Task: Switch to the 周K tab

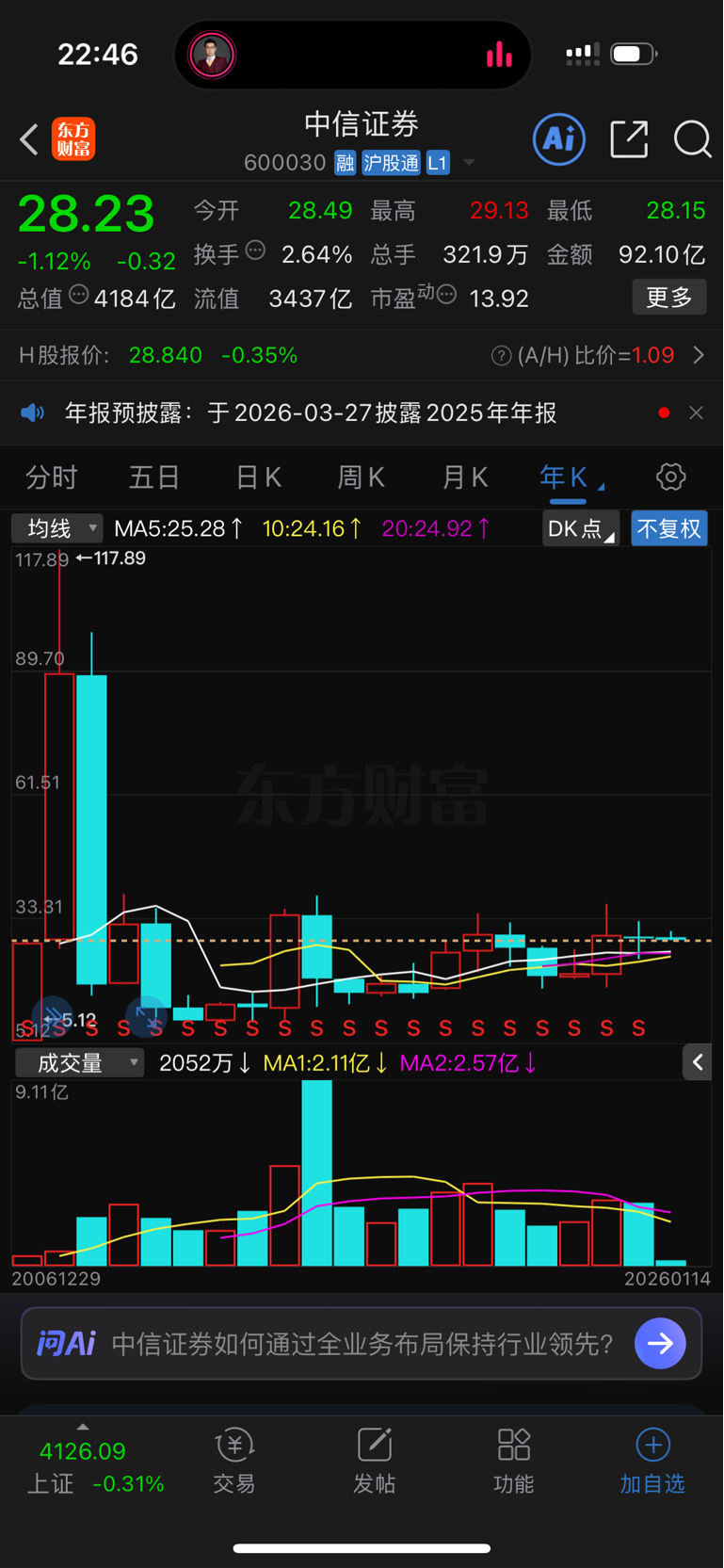Action: [362, 477]
